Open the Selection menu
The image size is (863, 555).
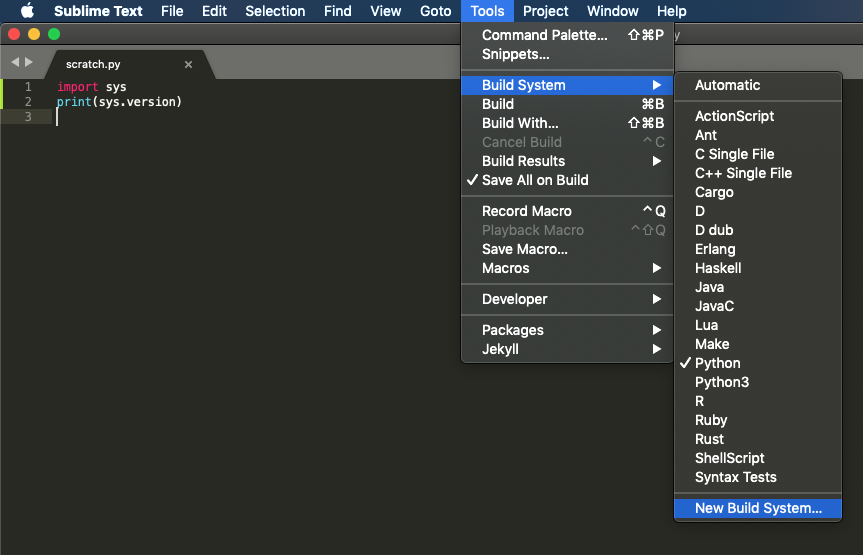click(275, 11)
